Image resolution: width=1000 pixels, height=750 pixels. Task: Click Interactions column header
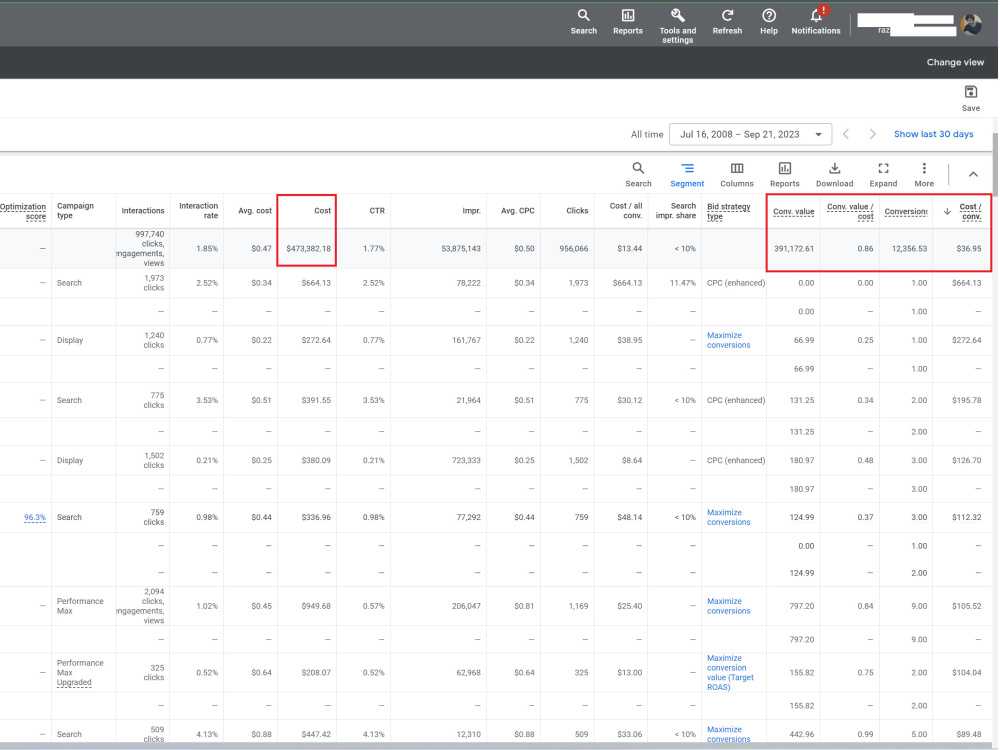(143, 210)
